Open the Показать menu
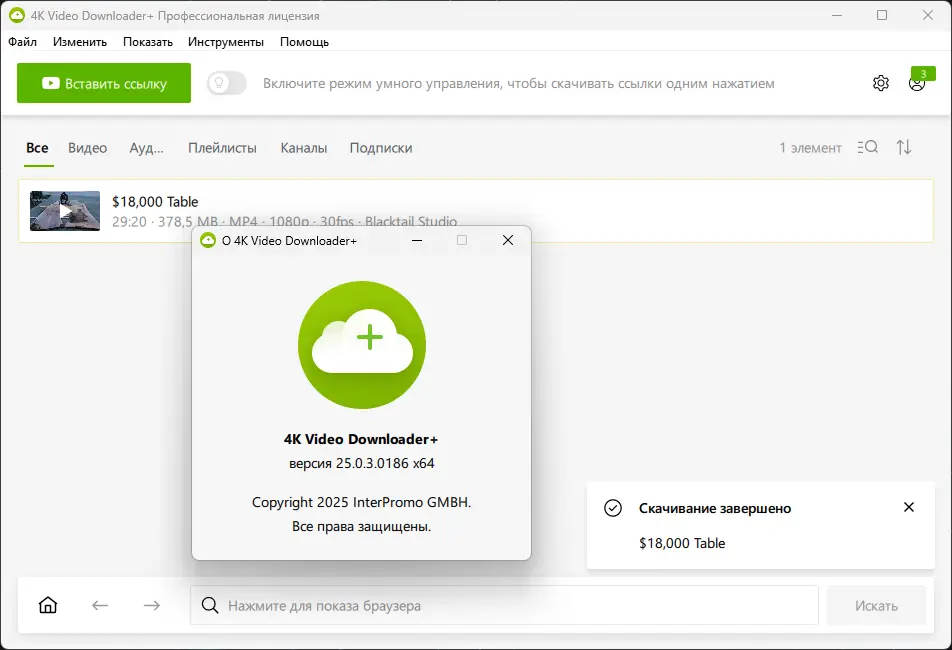 click(x=148, y=42)
